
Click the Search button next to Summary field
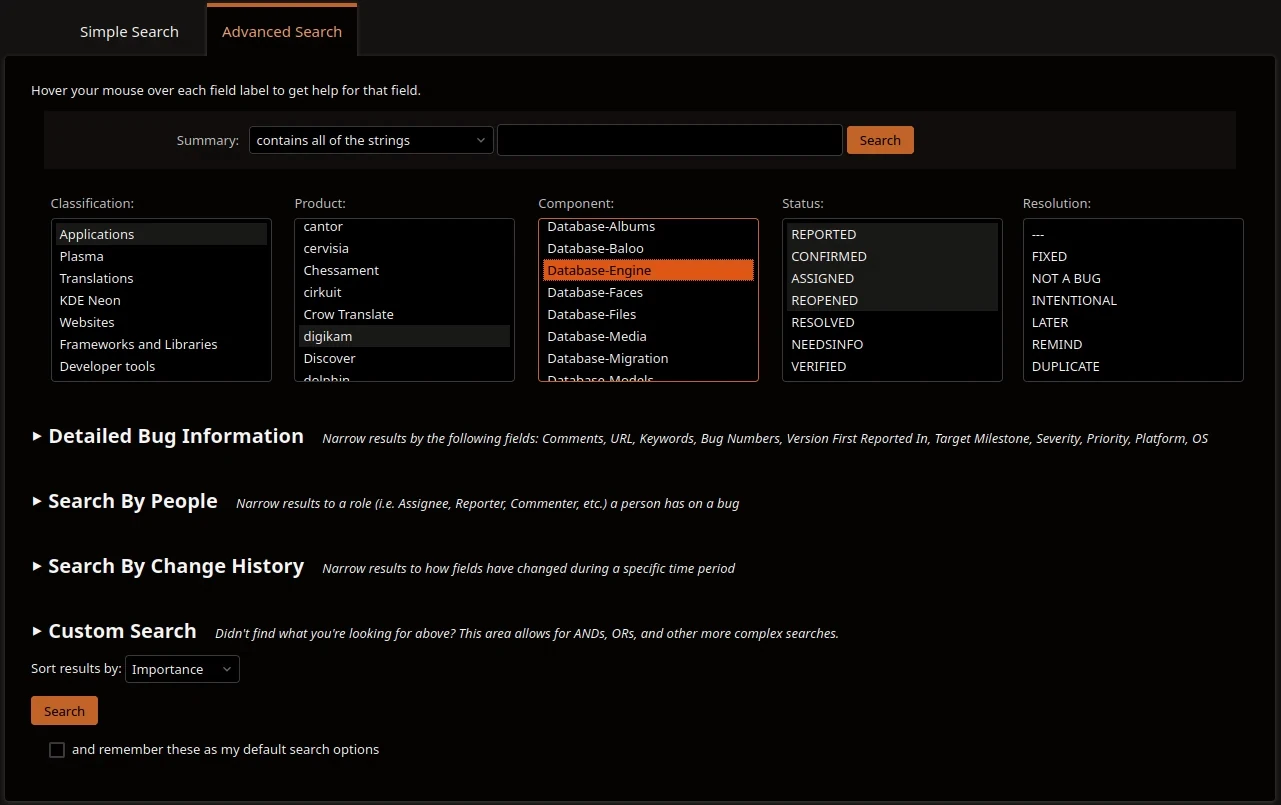879,140
